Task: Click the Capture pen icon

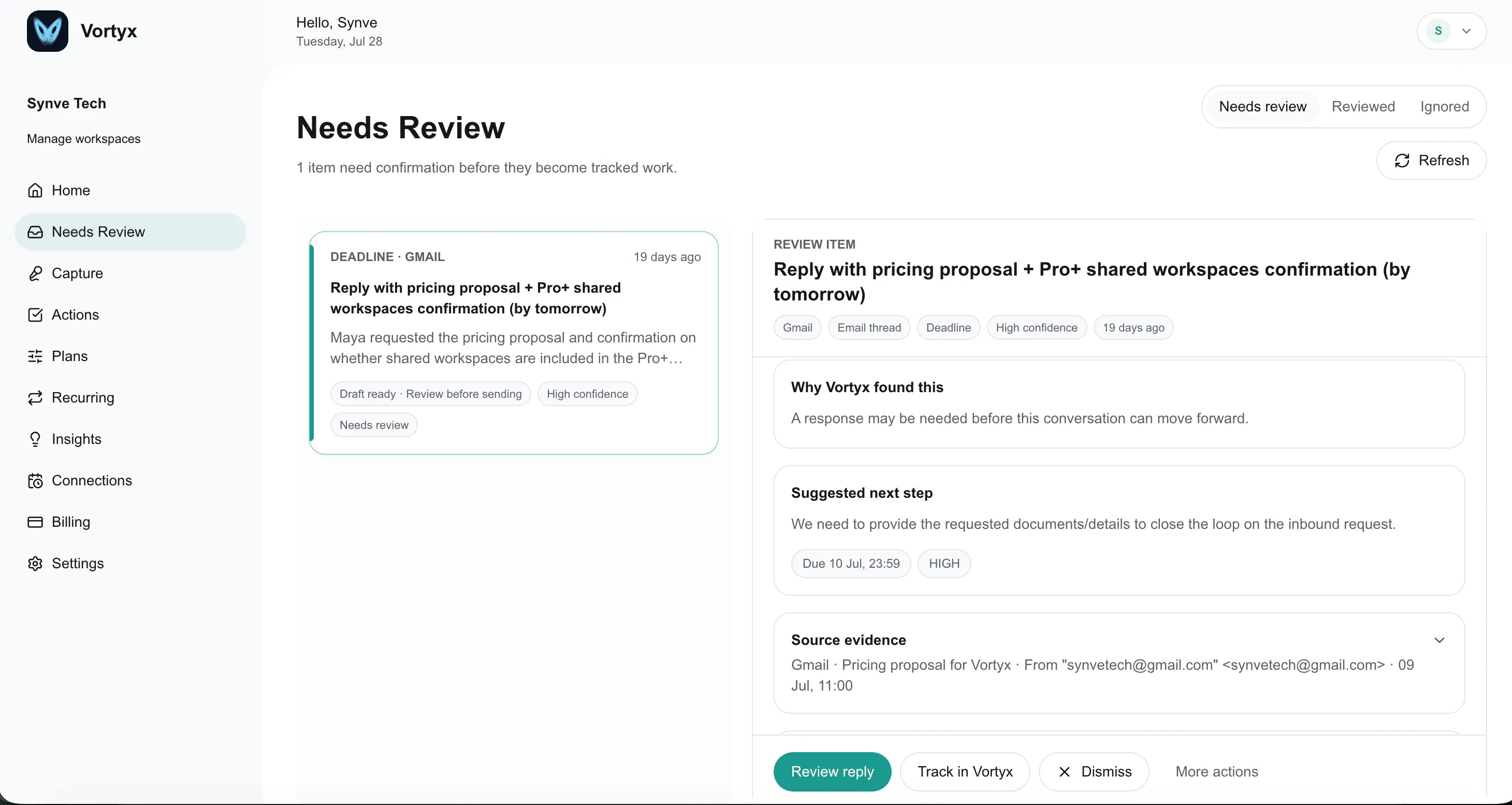Action: point(35,273)
